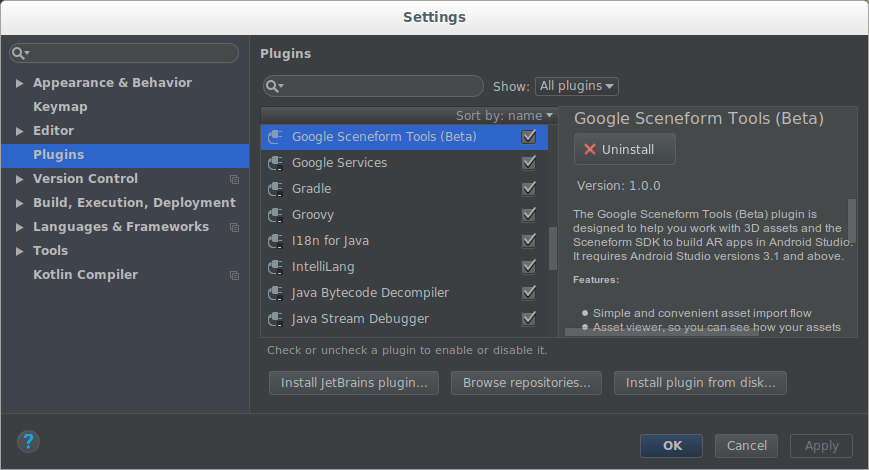Open the help question mark icon

(x=28, y=441)
